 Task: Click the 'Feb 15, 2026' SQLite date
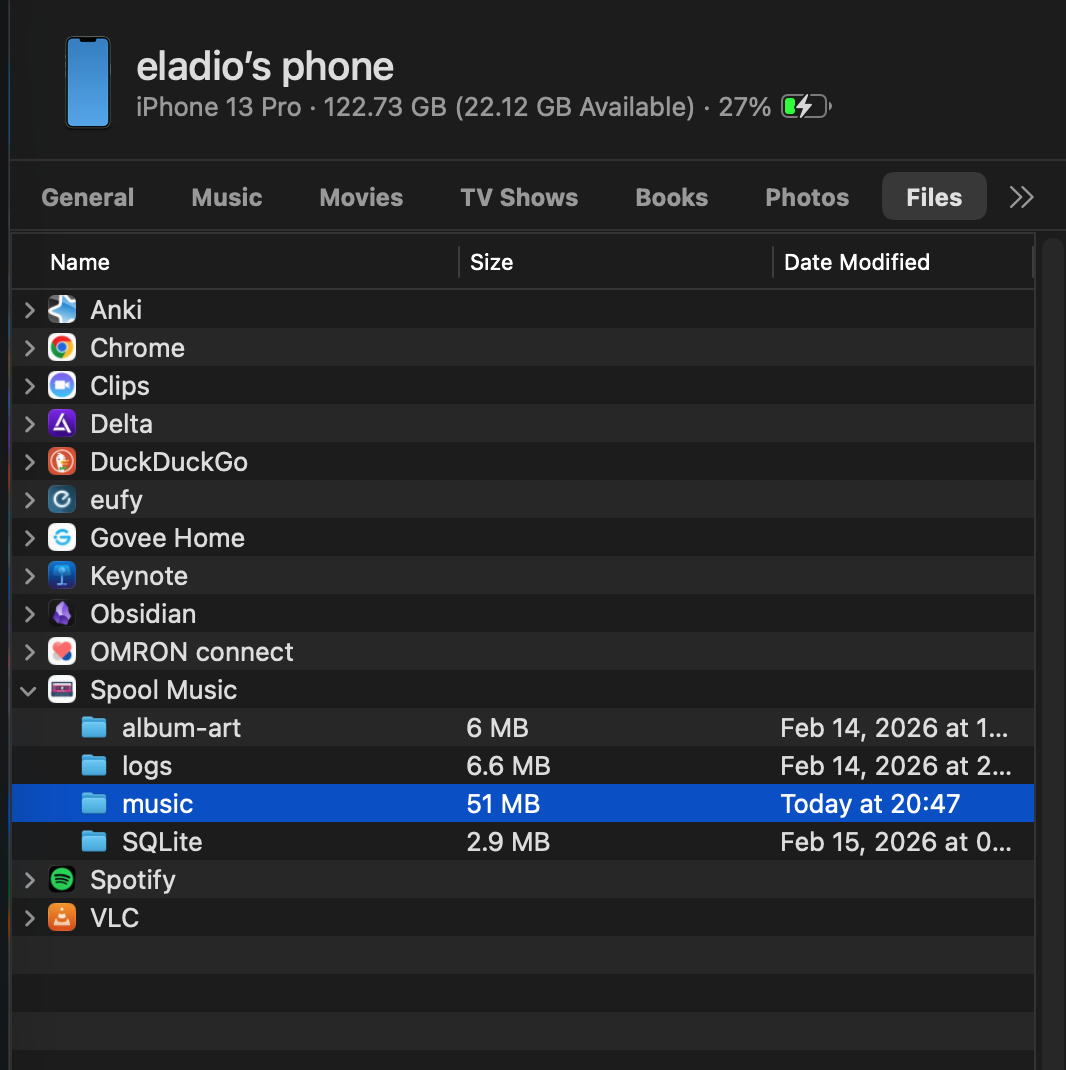point(895,842)
